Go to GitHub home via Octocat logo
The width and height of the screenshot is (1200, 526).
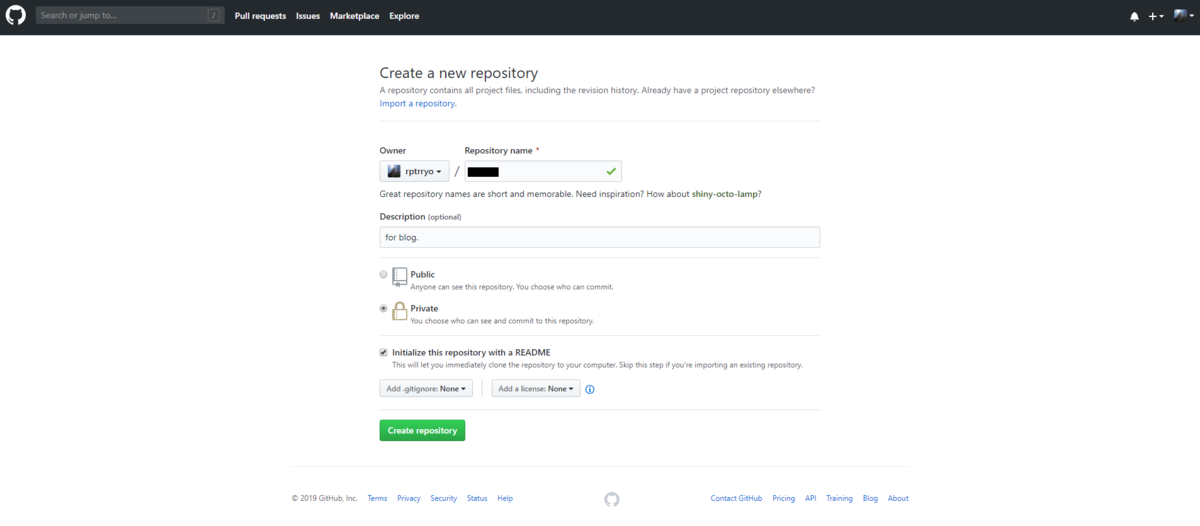pos(17,16)
